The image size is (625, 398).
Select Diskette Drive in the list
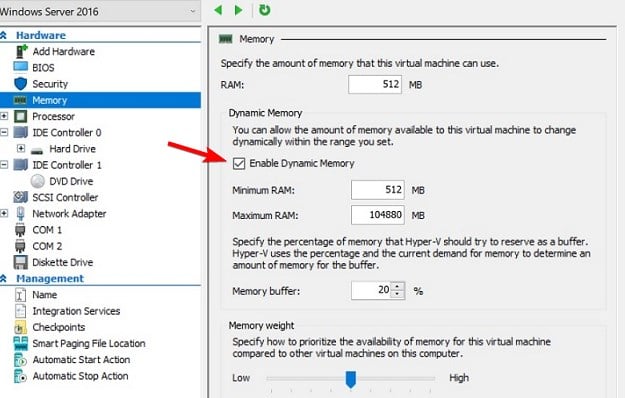tap(63, 262)
